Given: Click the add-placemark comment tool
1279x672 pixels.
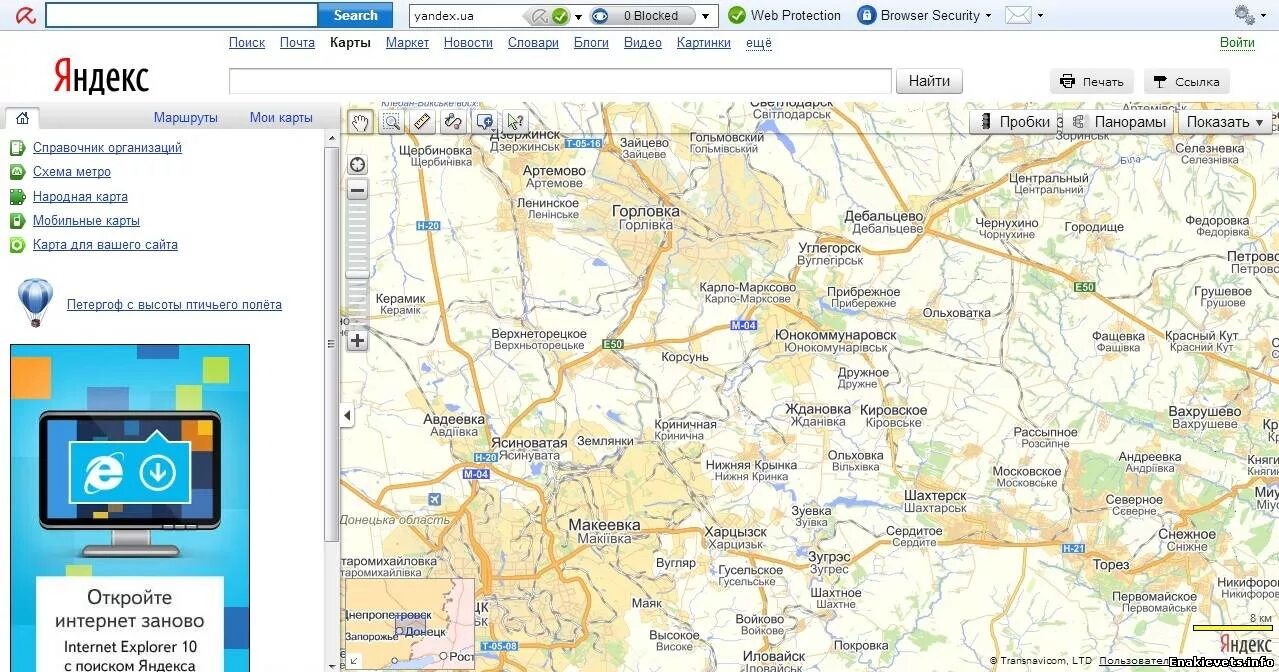Looking at the screenshot, I should [x=484, y=122].
